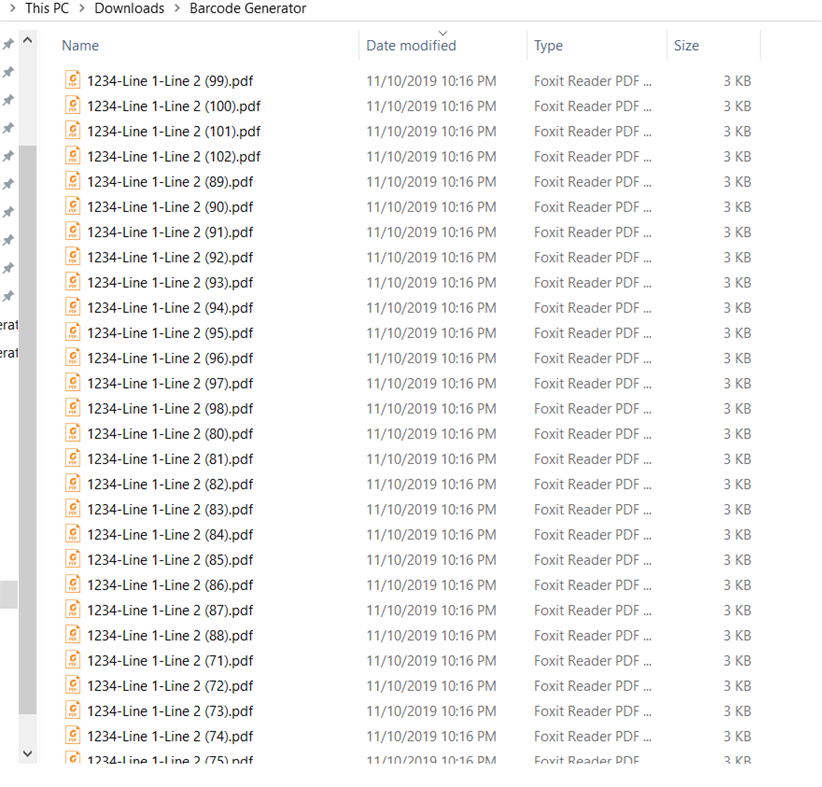
Task: Click the down arrow on the sidebar scrollbar
Action: click(x=28, y=753)
